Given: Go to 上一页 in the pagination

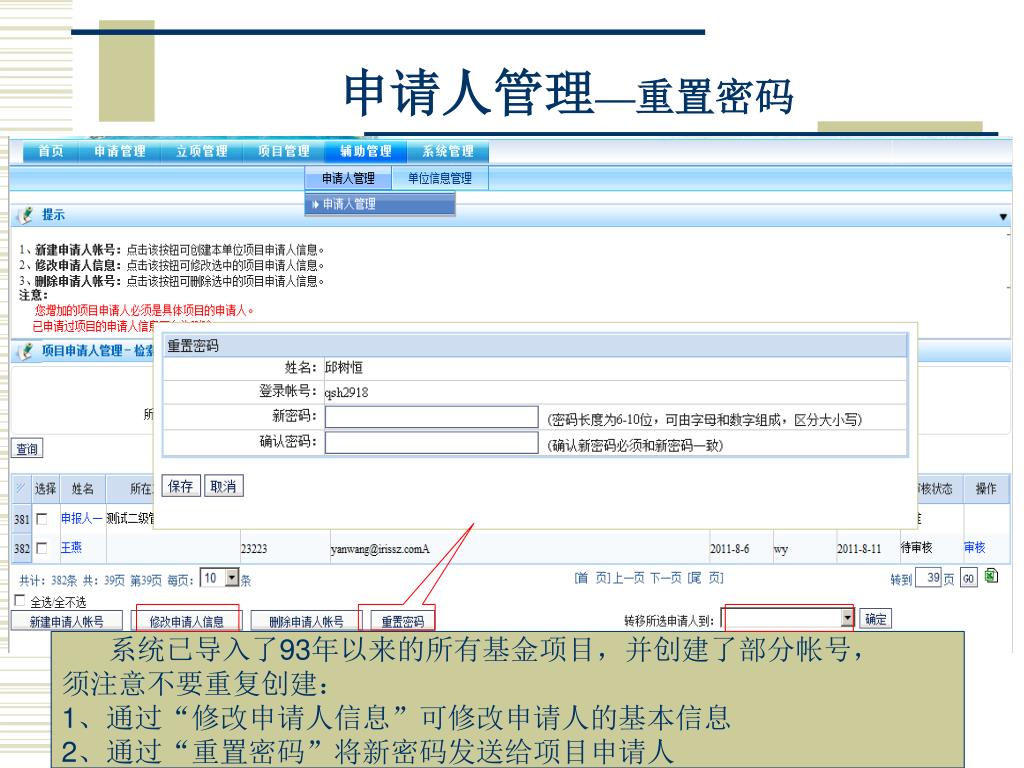Looking at the screenshot, I should point(627,578).
